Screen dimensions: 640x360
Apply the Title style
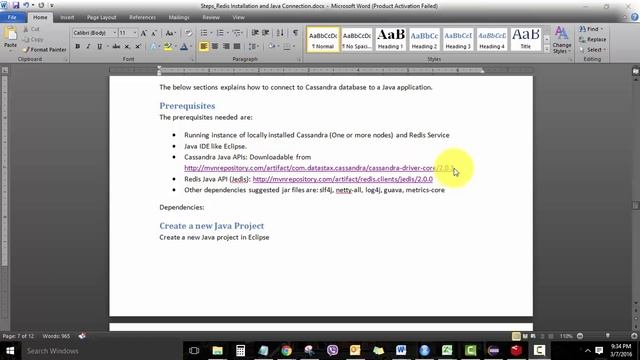(x=526, y=40)
